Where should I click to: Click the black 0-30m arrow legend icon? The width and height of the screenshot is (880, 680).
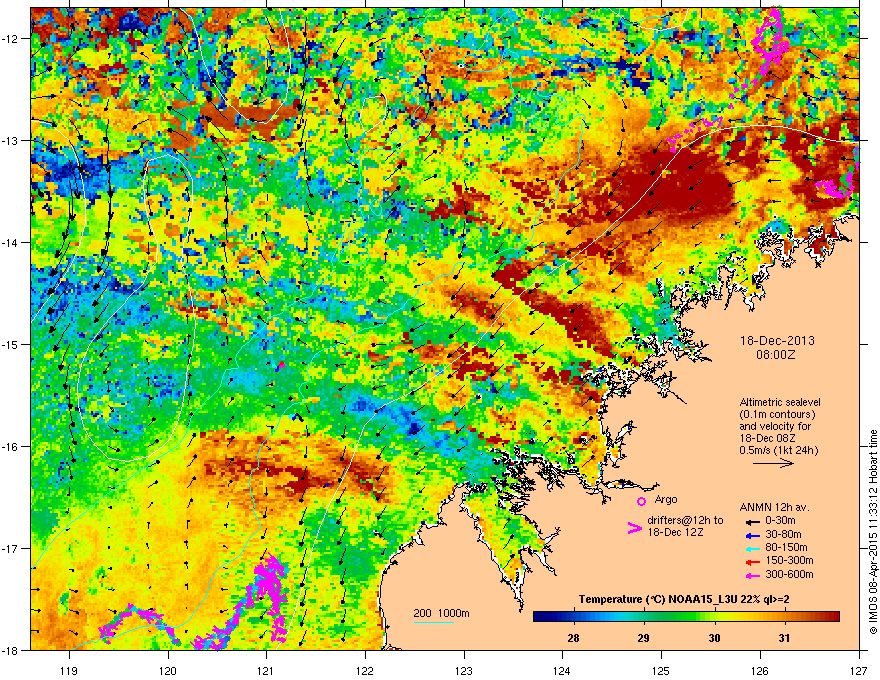751,521
